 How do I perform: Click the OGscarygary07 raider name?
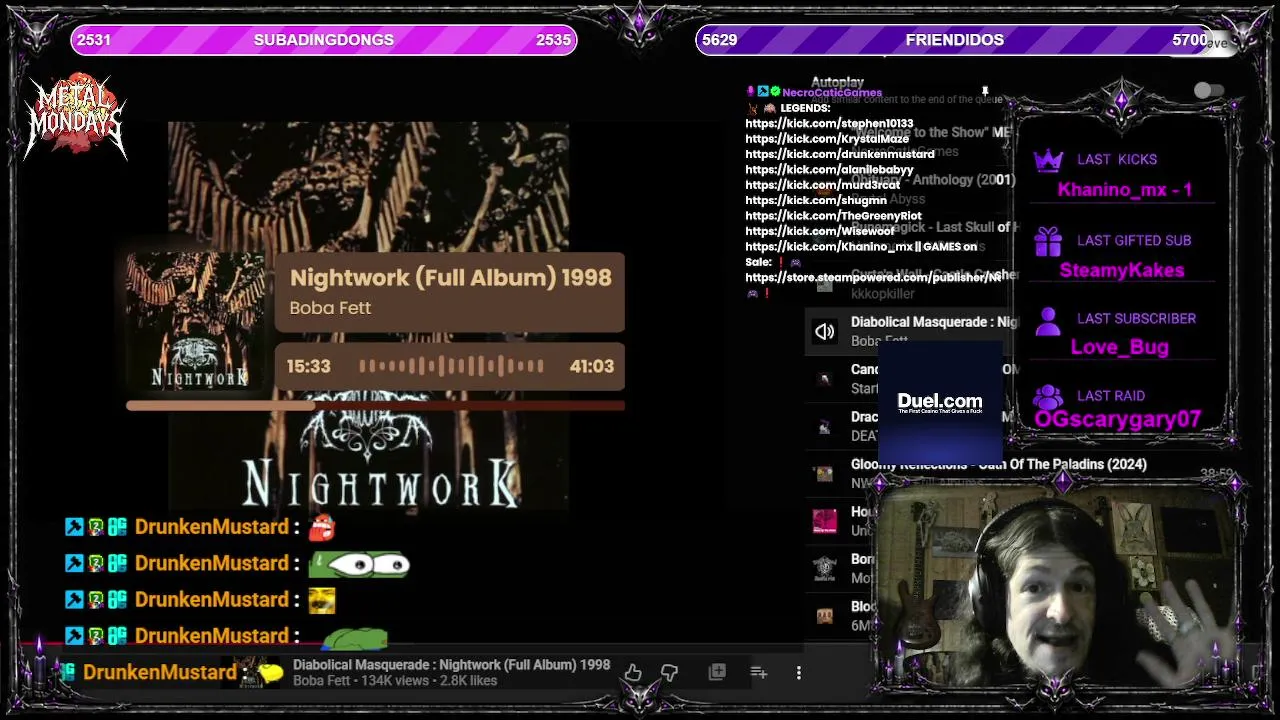pos(1118,420)
